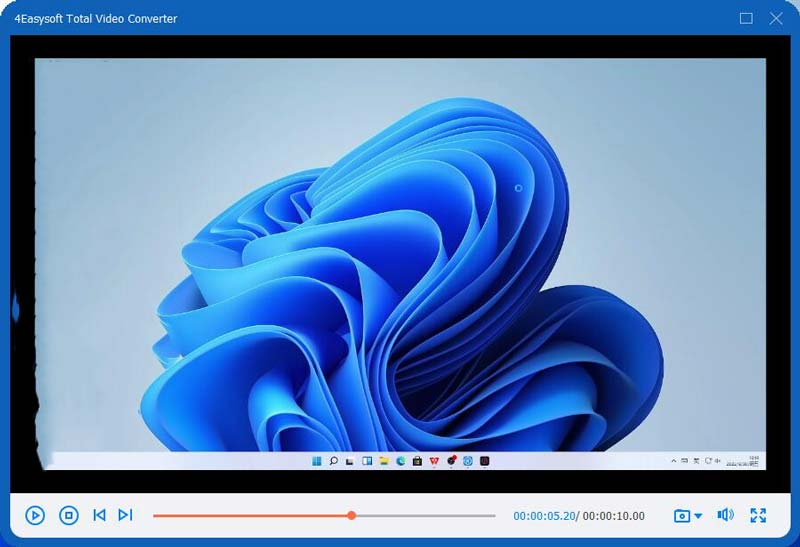The width and height of the screenshot is (800, 547).
Task: Open the snapshot options dropdown arrow
Action: coord(698,516)
